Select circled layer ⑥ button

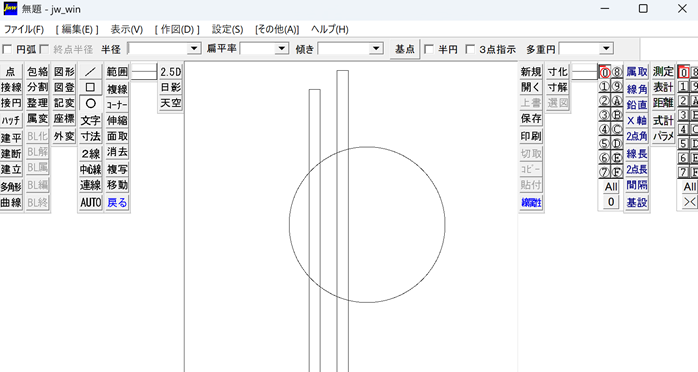click(604, 158)
